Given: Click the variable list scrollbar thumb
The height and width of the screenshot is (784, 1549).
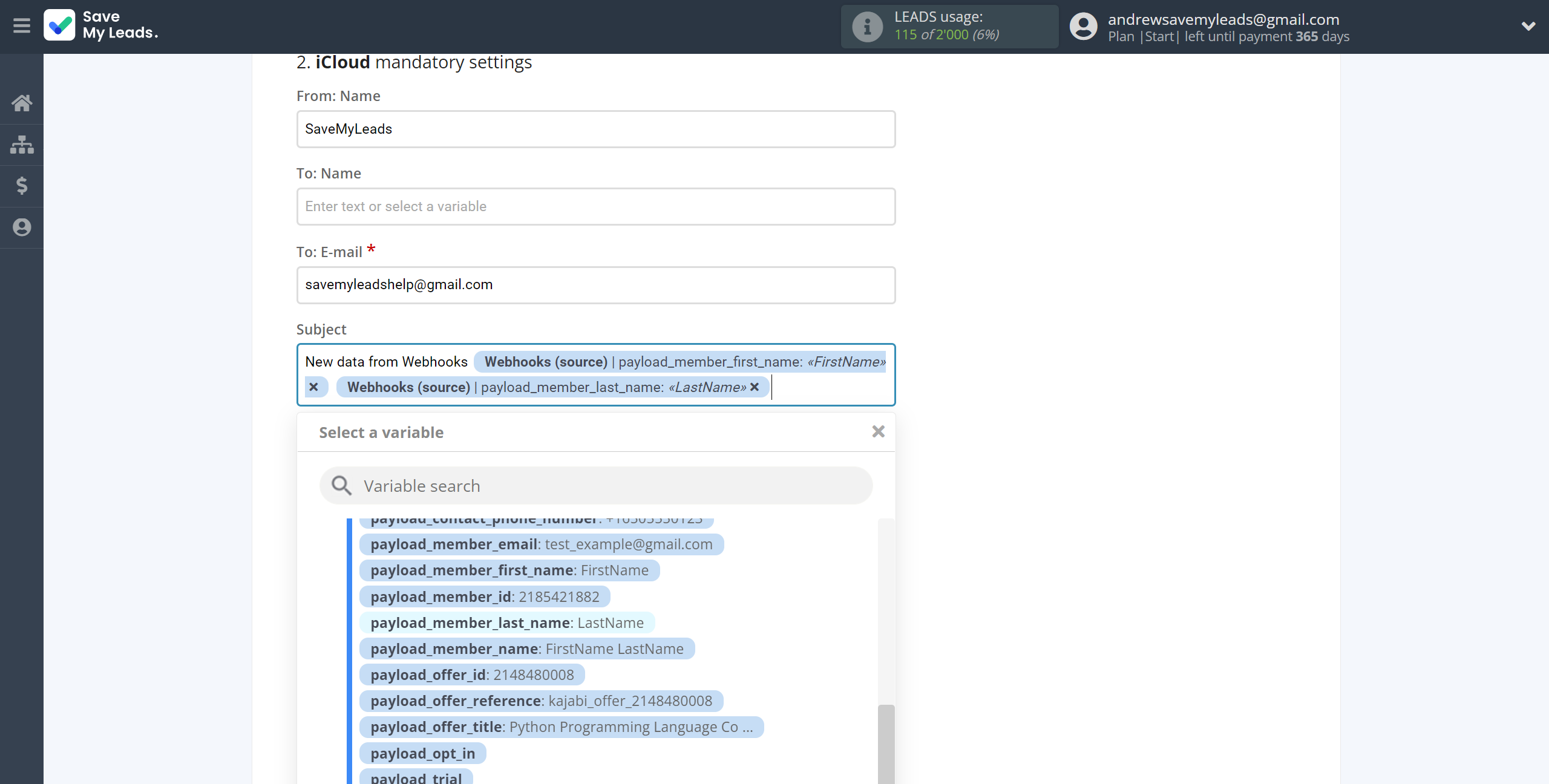Looking at the screenshot, I should click(886, 744).
